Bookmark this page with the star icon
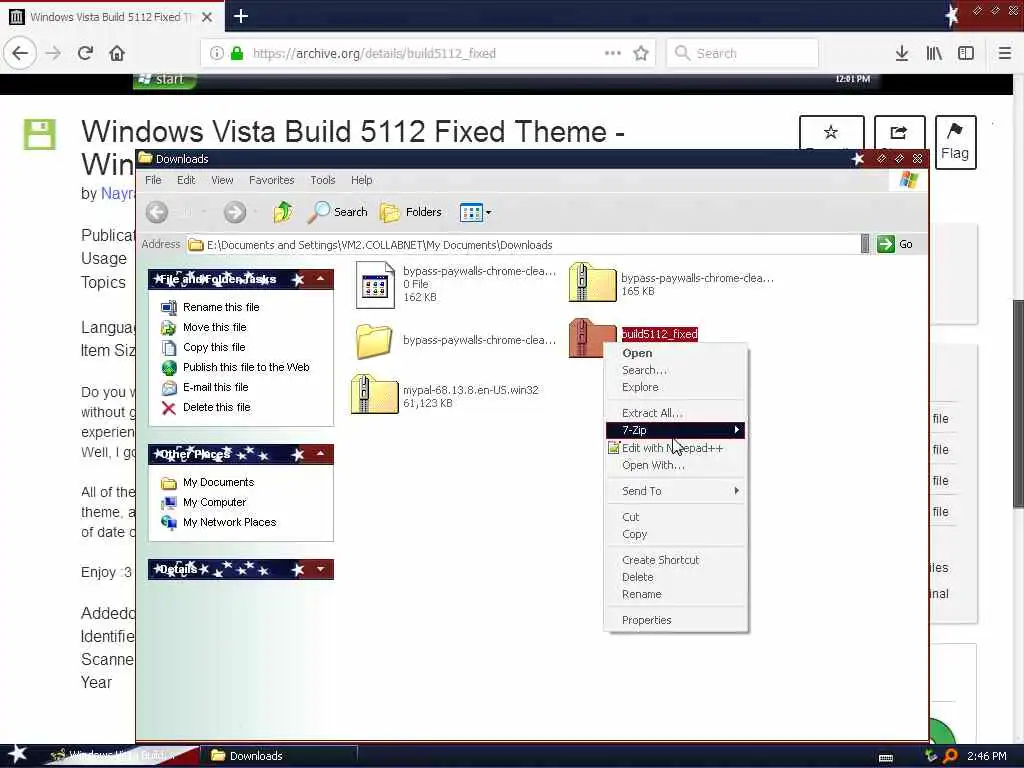Screen dimensions: 1024x768 641,54
